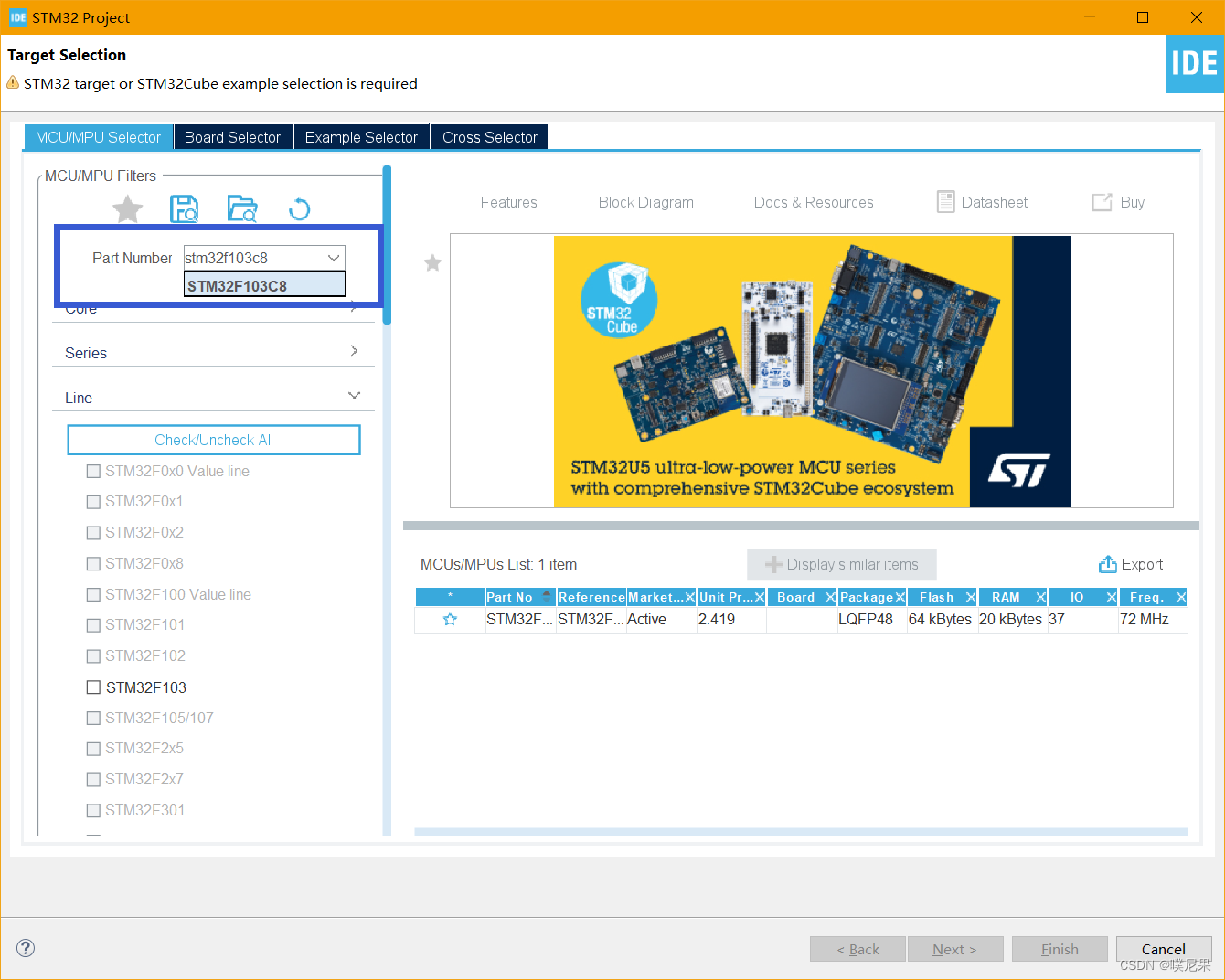Reset the MCU/MPU filters via circular arrow icon
The height and width of the screenshot is (980, 1225).
click(x=299, y=208)
